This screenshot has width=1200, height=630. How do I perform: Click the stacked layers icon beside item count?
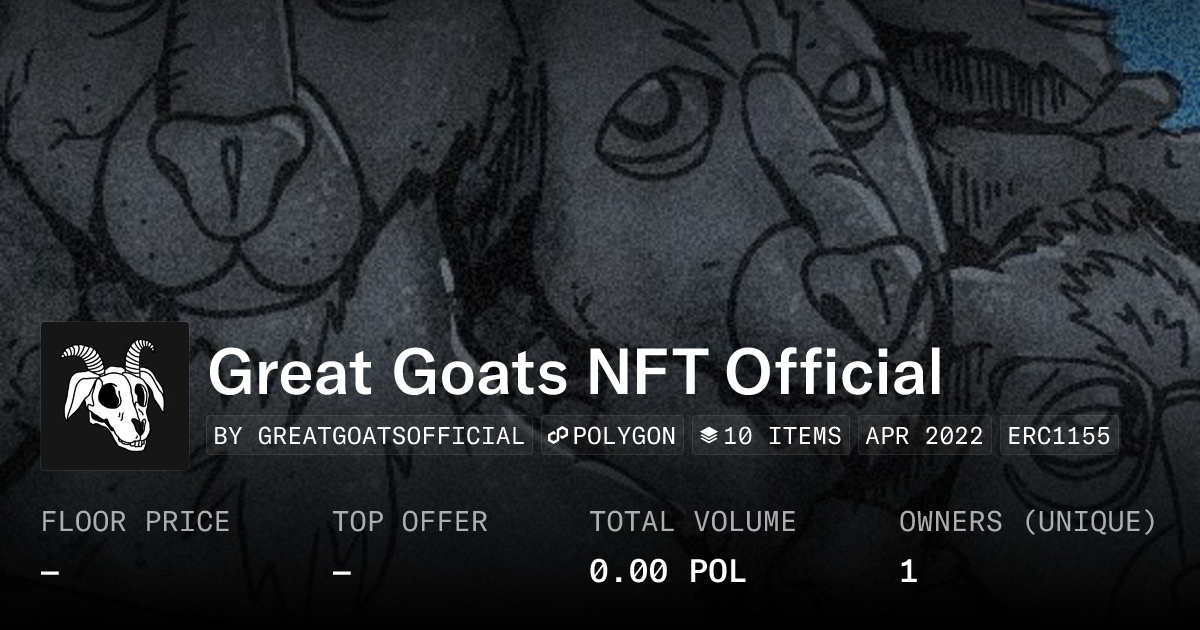pyautogui.click(x=709, y=436)
